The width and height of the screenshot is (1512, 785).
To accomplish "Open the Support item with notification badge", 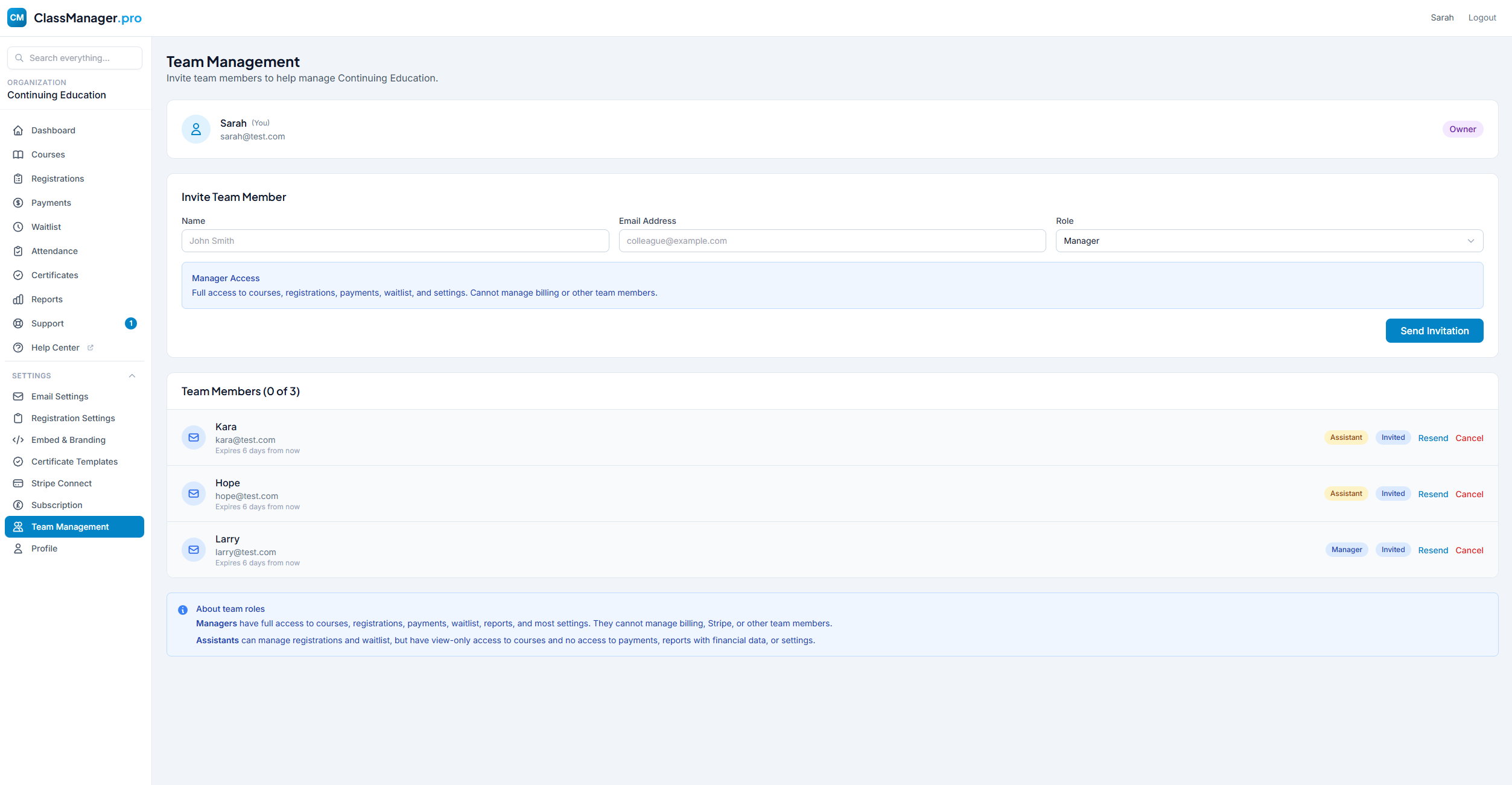I will click(x=46, y=323).
